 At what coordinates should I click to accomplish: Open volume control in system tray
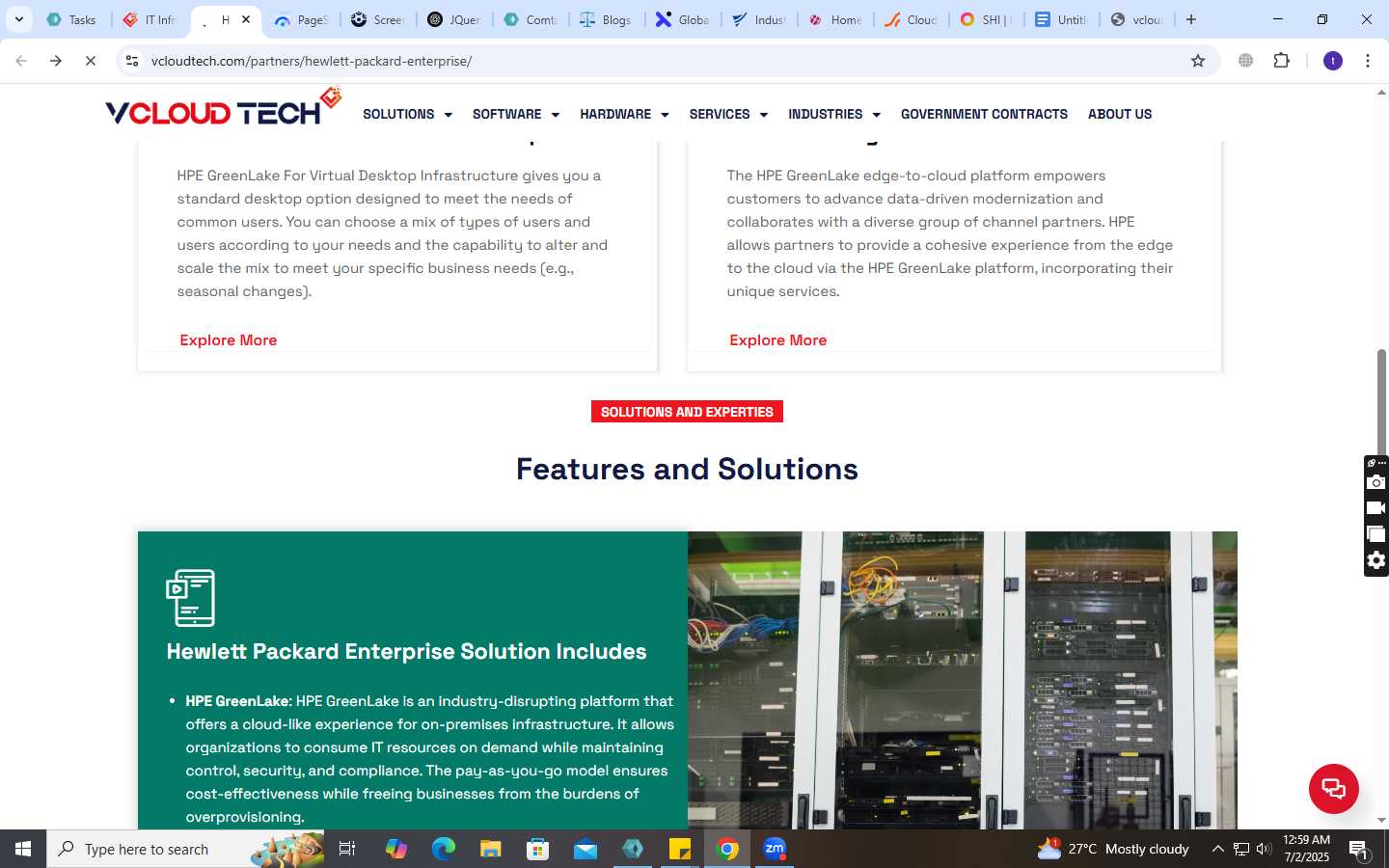tap(1264, 849)
